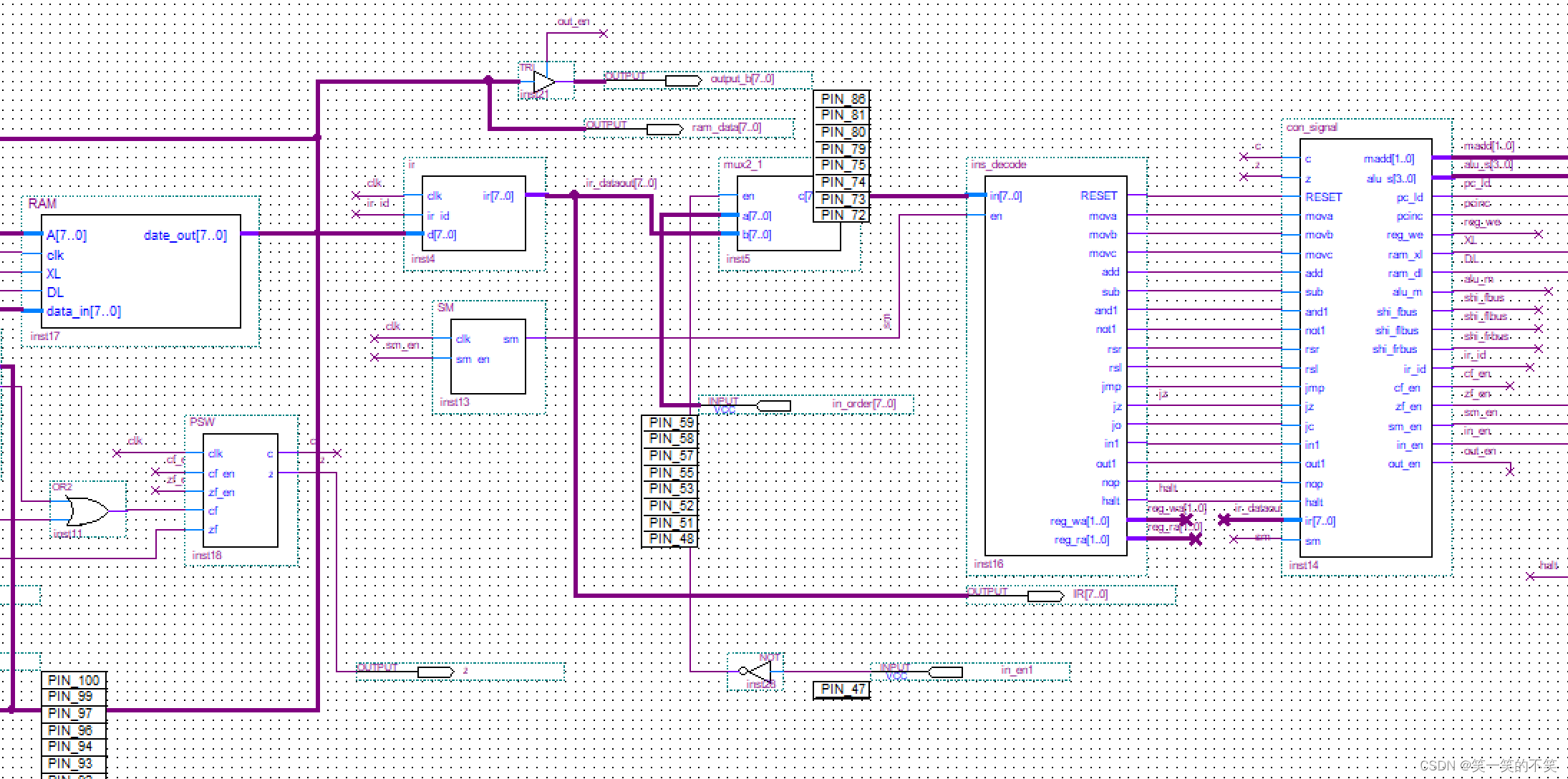Click the con_signal pcinc port label

1409,216
